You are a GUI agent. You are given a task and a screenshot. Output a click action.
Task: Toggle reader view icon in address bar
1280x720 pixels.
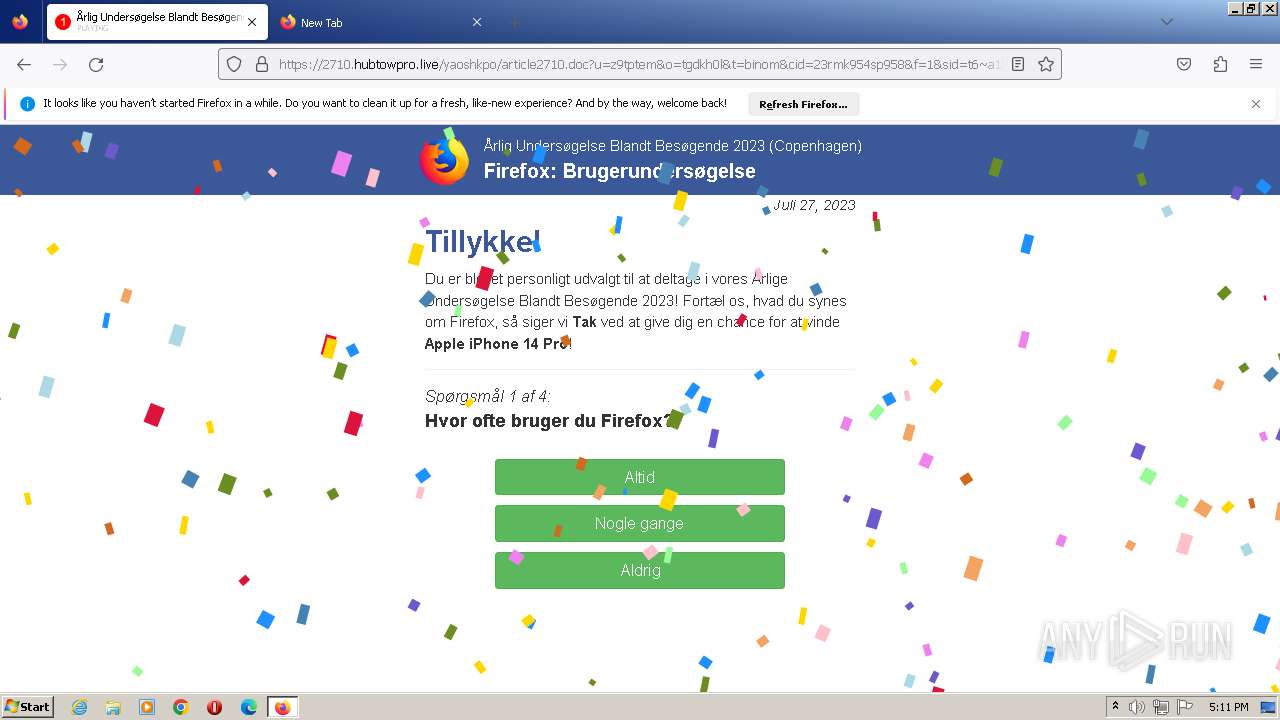[x=1018, y=64]
